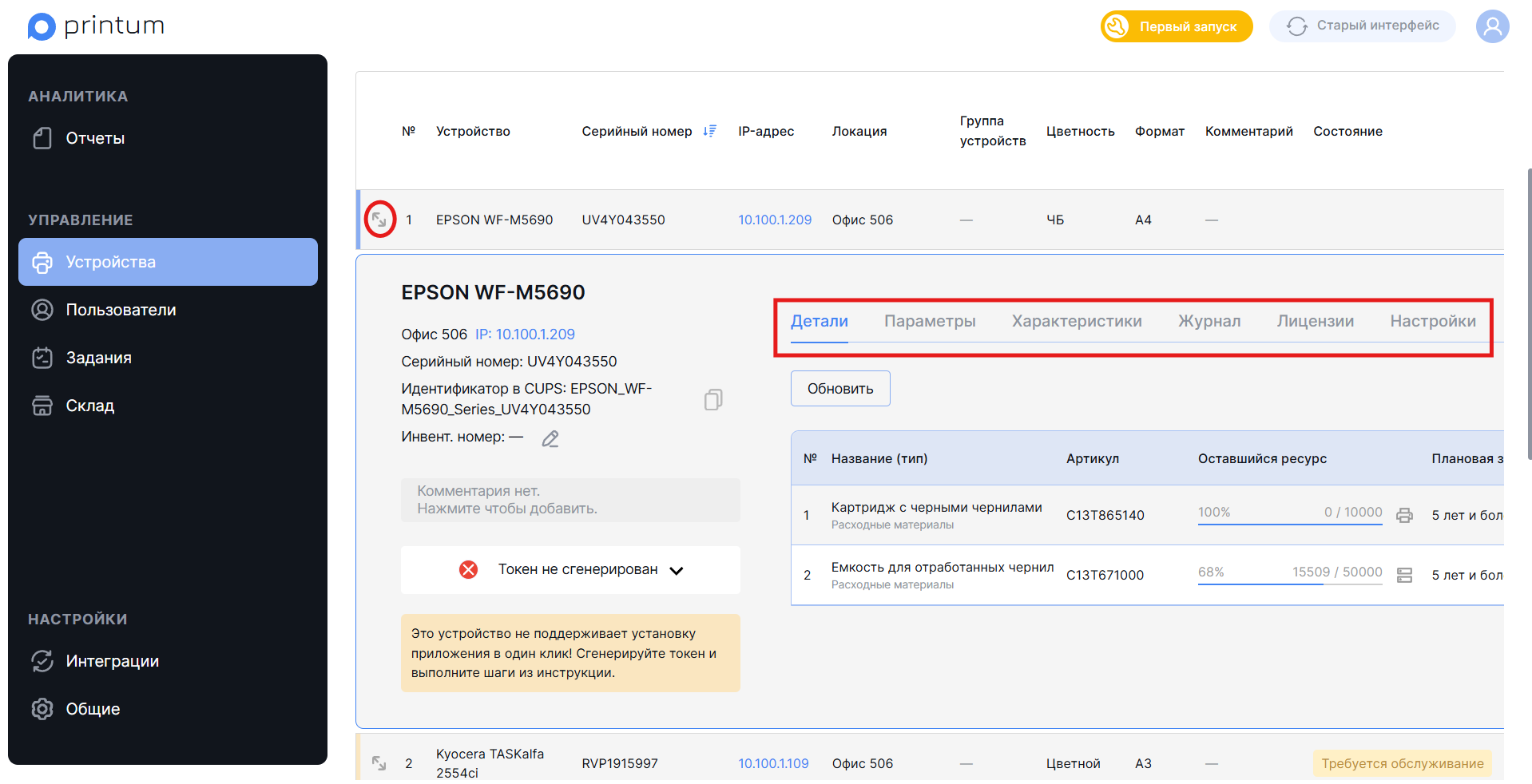Viewport: 1532px width, 784px height.
Task: Open Интеграции settings
Action: 168,661
